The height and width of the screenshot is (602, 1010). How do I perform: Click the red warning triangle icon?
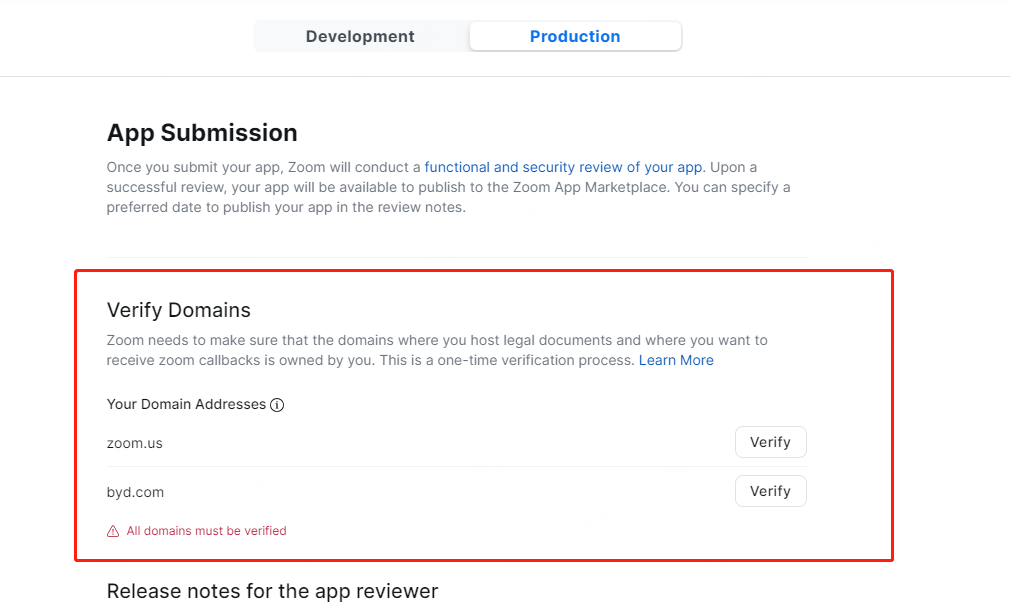click(x=113, y=532)
